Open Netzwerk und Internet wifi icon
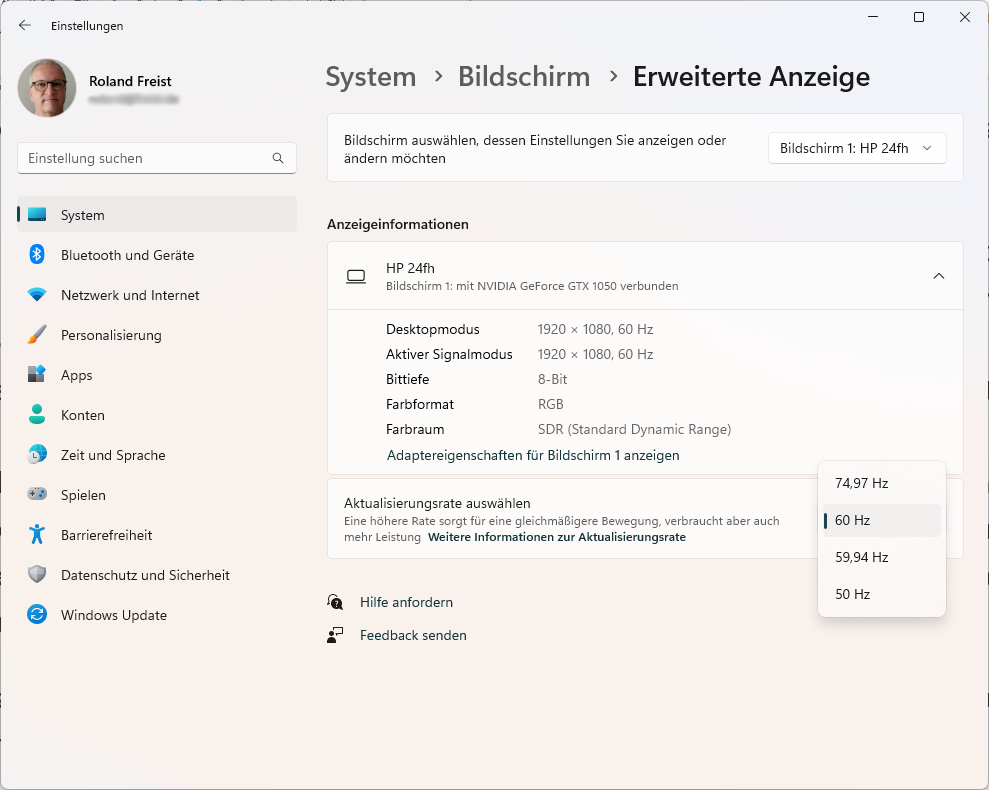This screenshot has height=790, width=989. [37, 295]
